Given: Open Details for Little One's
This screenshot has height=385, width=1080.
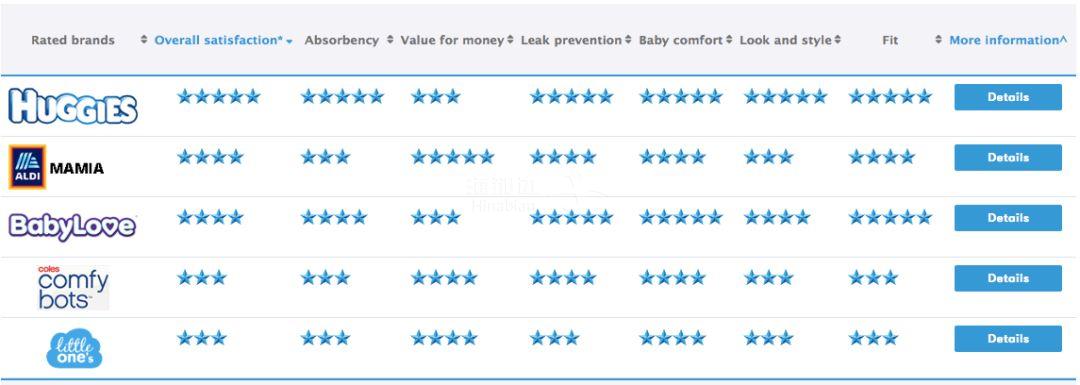Looking at the screenshot, I should 1008,339.
